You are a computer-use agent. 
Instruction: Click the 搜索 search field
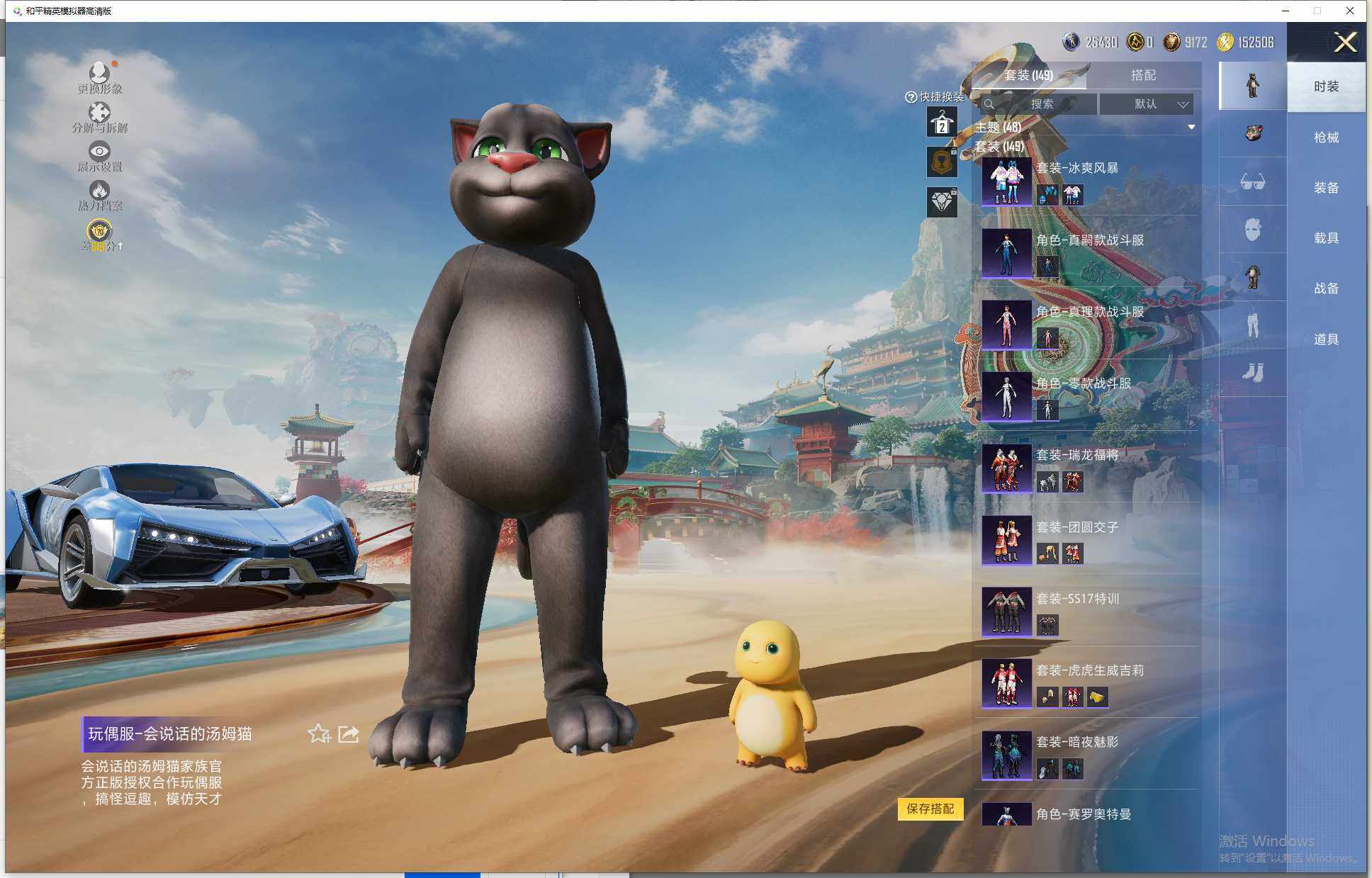1041,104
